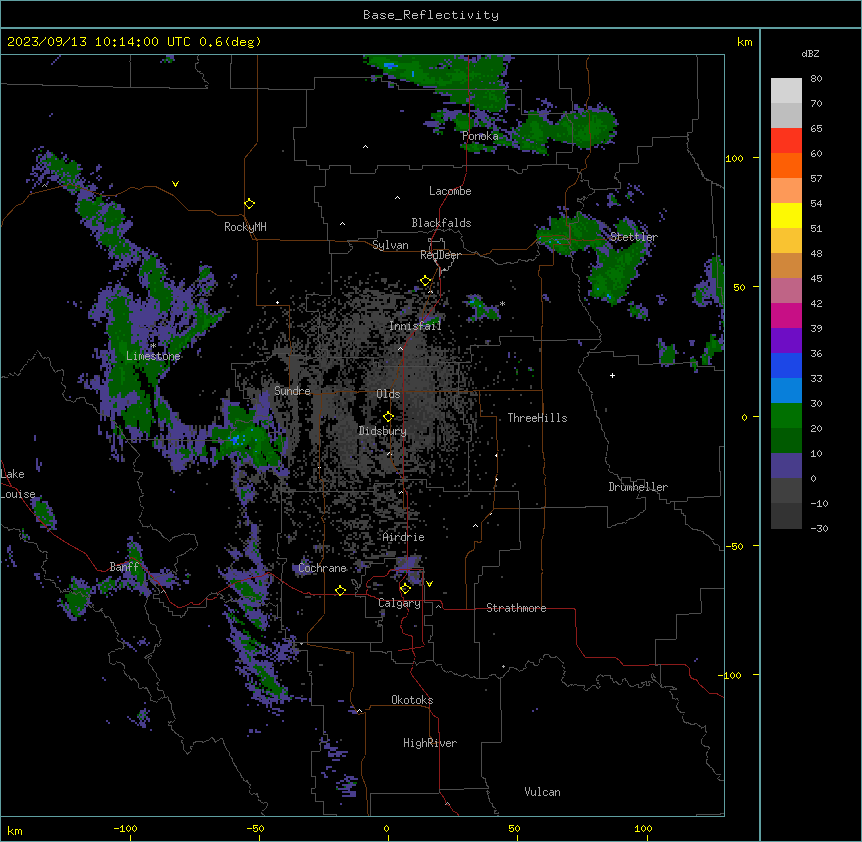Select the light gray 80-70 dBZ legend swatch
This screenshot has height=842, width=862.
tap(786, 91)
